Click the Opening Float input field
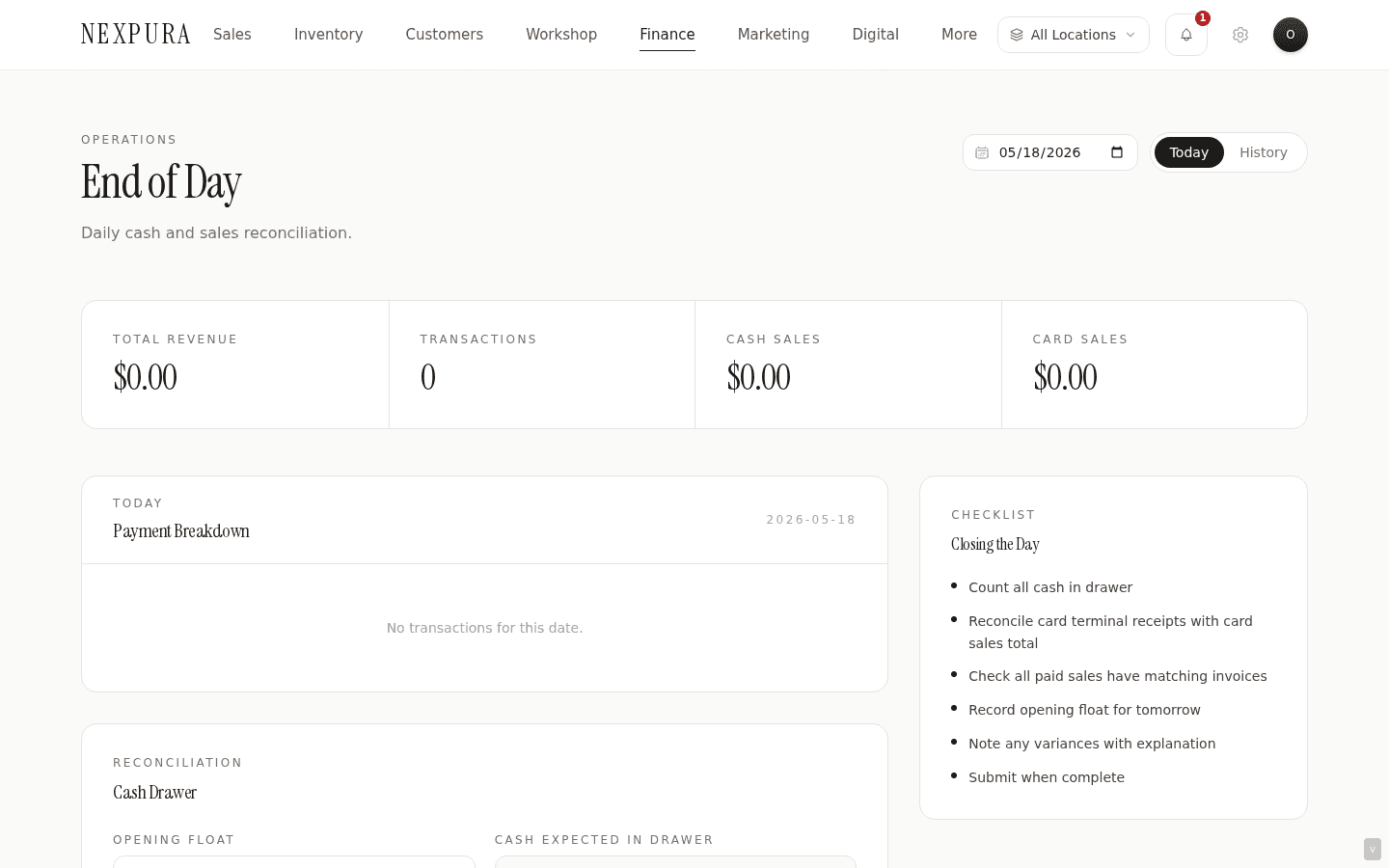Screen dimensions: 1389x868 [x=294, y=861]
